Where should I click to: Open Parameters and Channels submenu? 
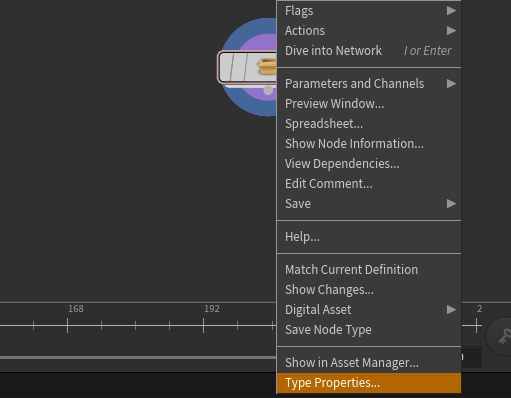click(x=369, y=84)
